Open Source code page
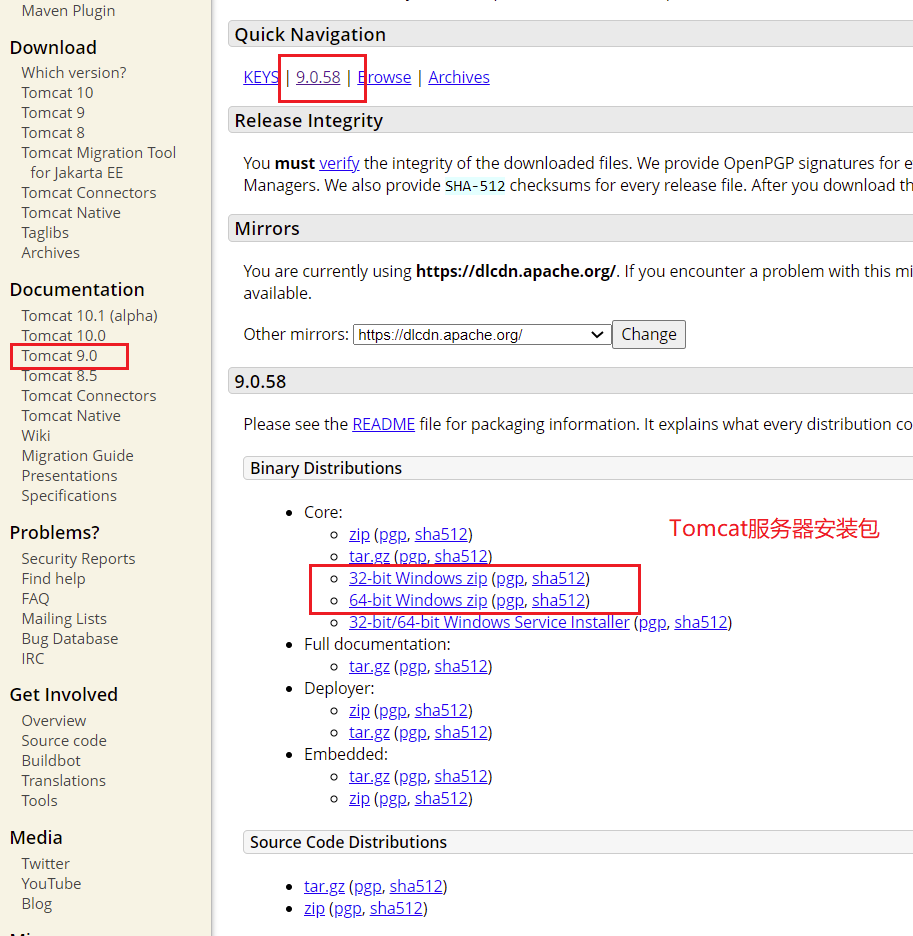The image size is (913, 936). (64, 741)
